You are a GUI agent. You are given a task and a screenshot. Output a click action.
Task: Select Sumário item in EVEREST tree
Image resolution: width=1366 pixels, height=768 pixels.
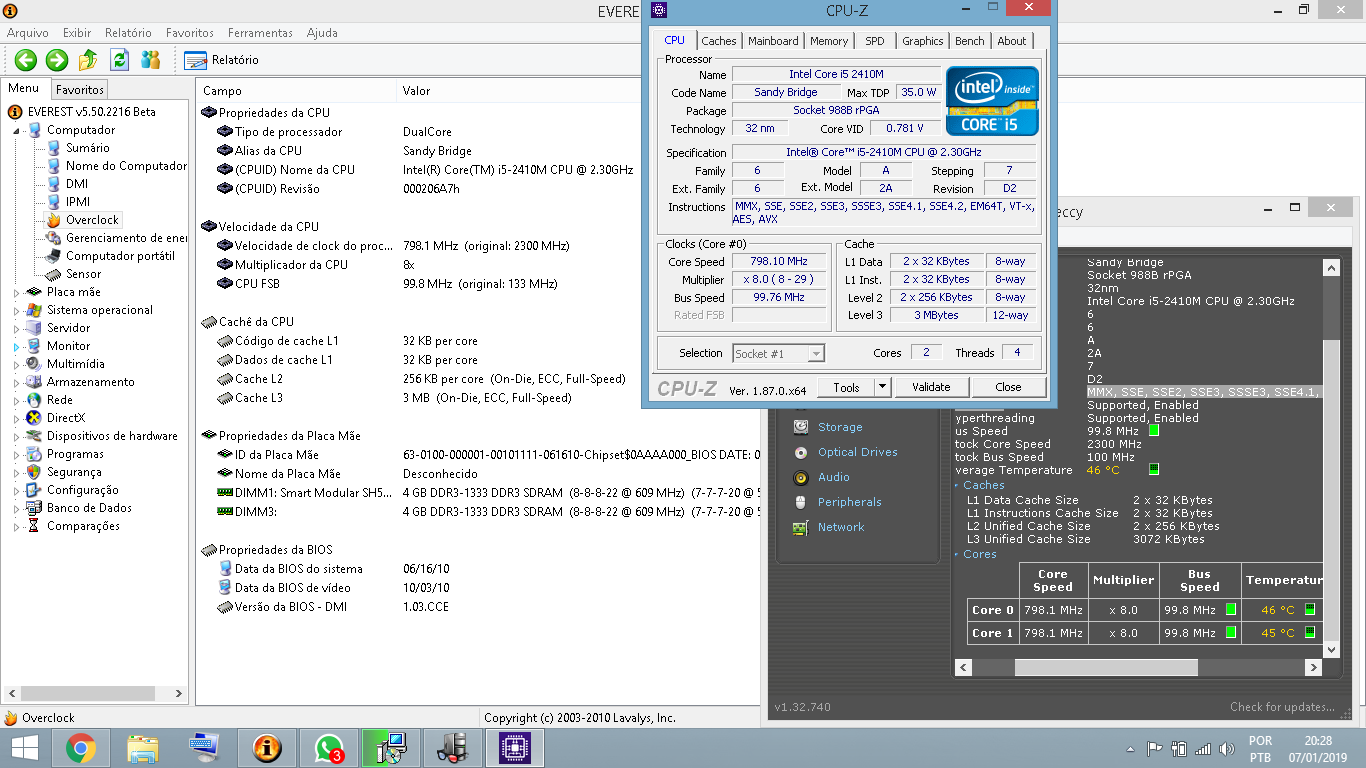[x=88, y=148]
